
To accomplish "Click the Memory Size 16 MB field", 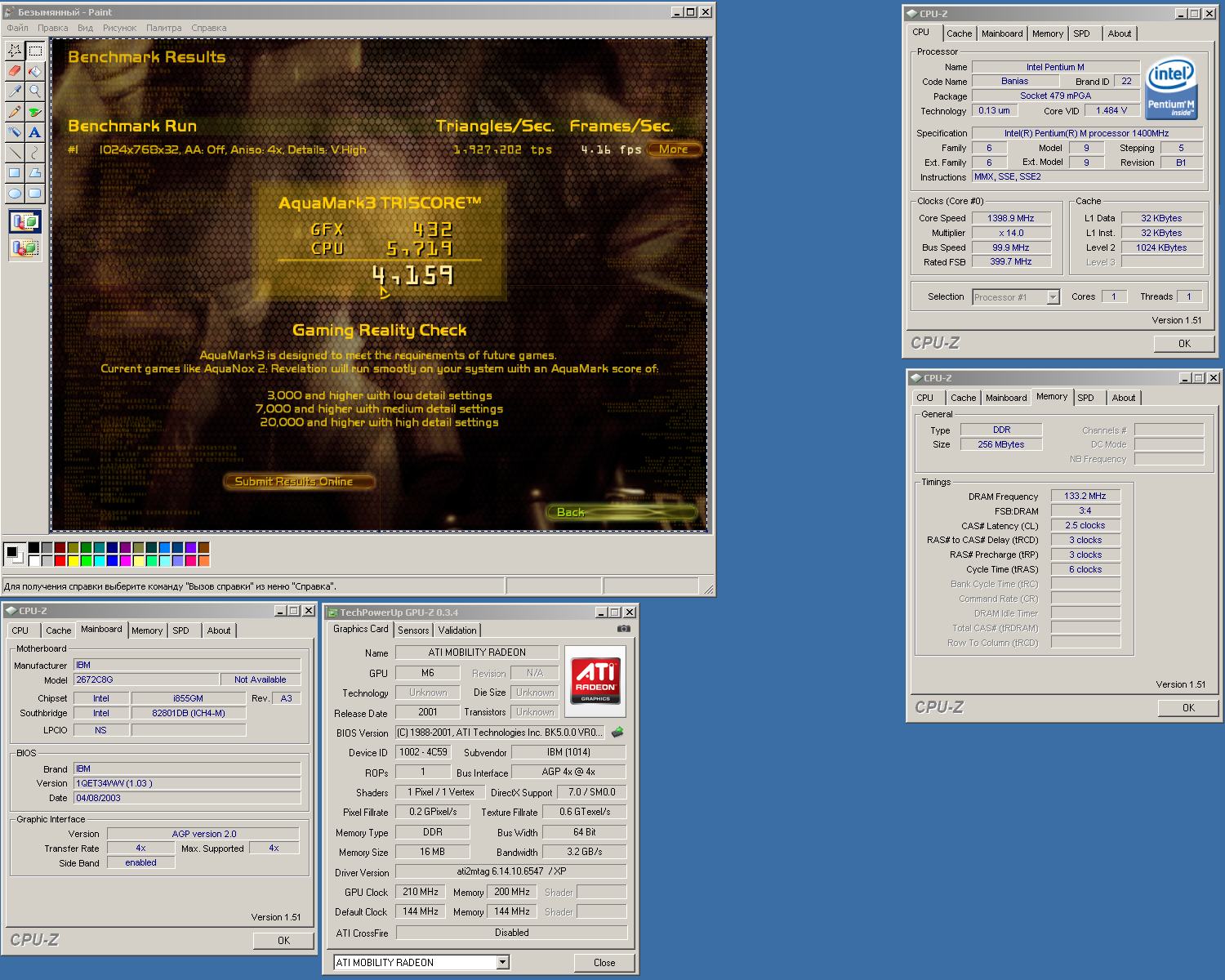I will pyautogui.click(x=433, y=852).
